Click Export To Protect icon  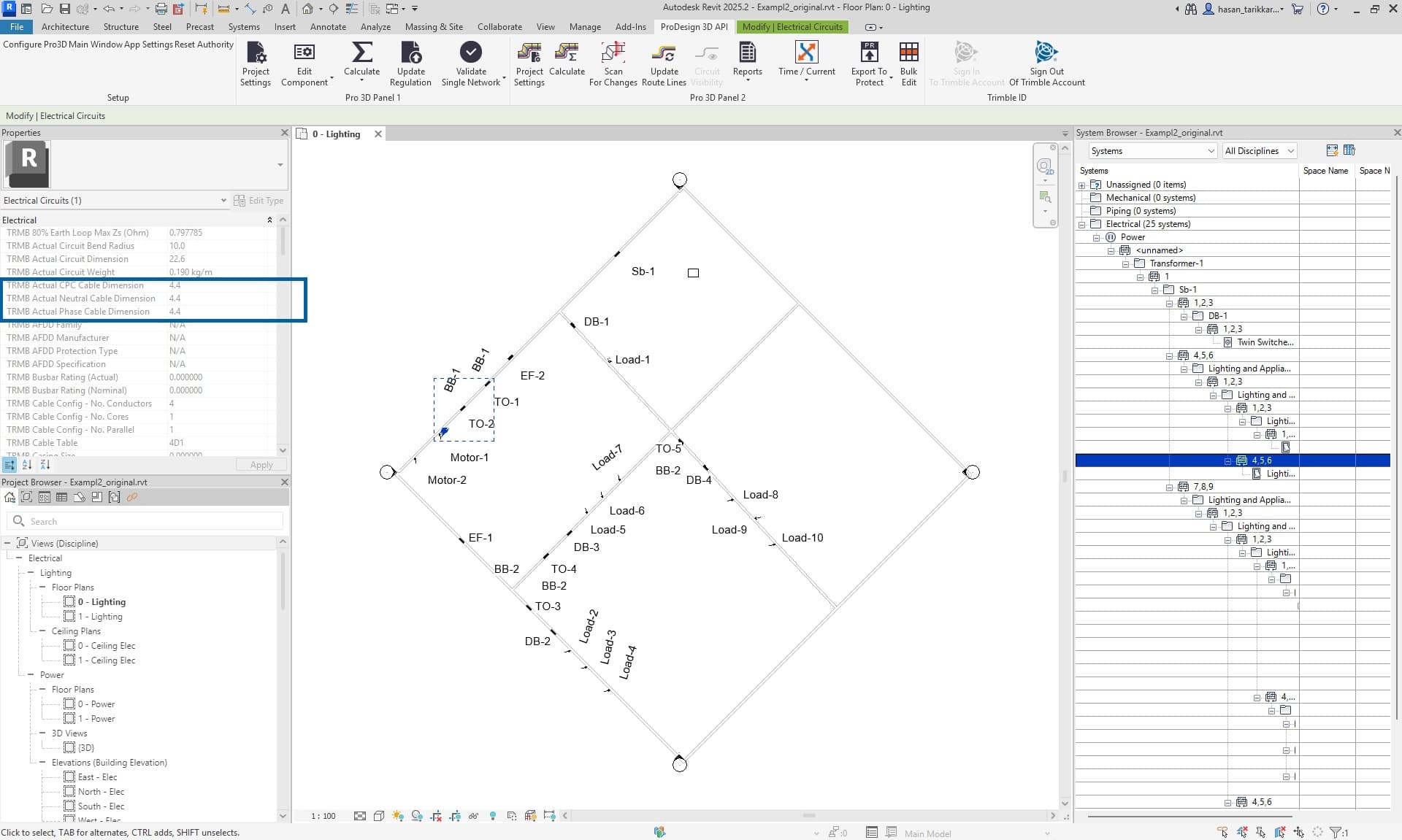pos(869,53)
